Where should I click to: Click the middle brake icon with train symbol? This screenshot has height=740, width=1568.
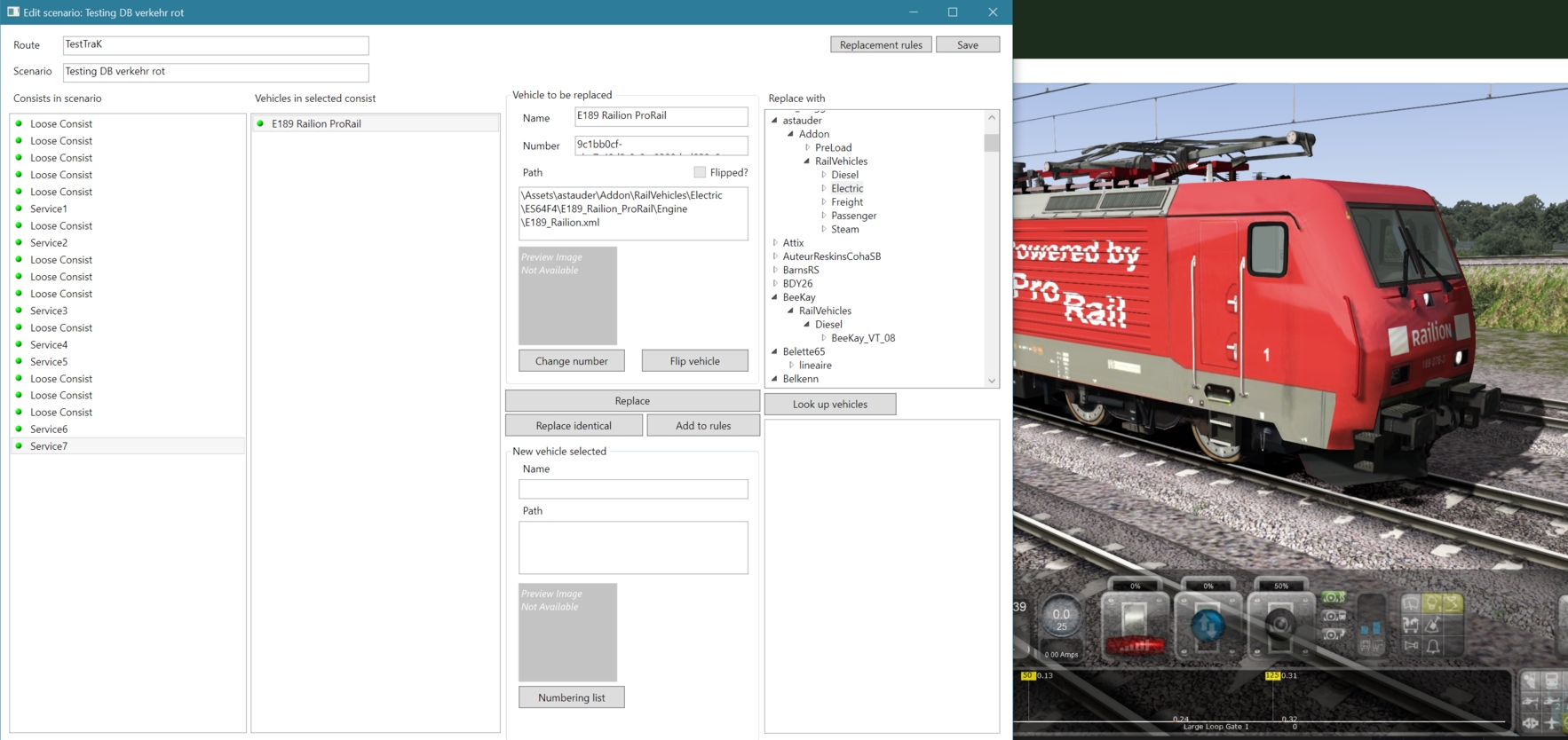coord(1334,616)
